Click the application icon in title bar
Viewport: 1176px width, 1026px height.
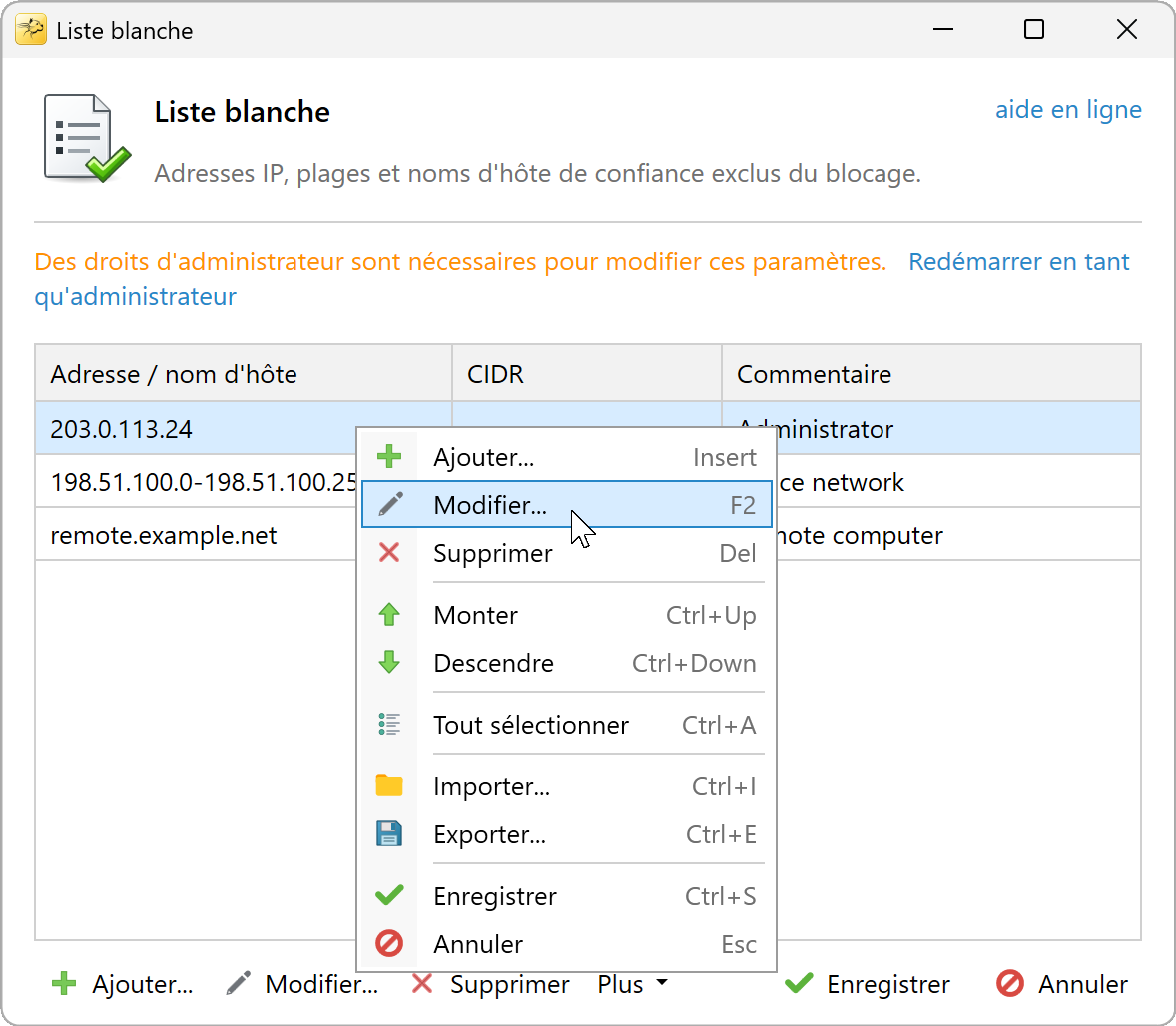(31, 30)
